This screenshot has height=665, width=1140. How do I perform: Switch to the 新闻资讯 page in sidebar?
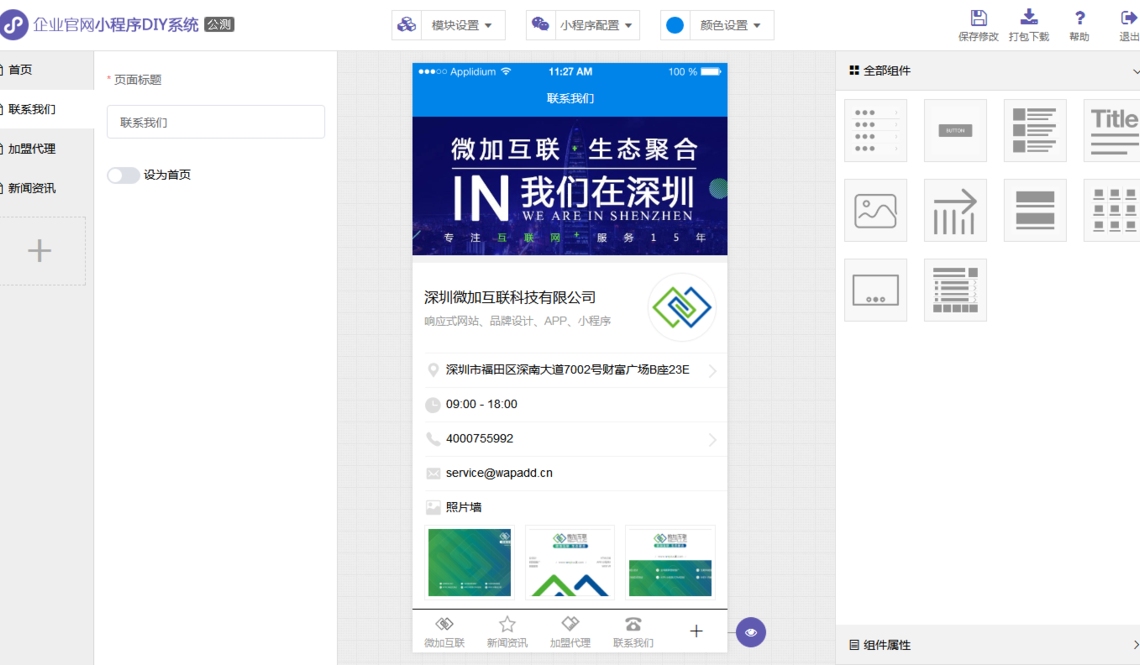tap(32, 188)
